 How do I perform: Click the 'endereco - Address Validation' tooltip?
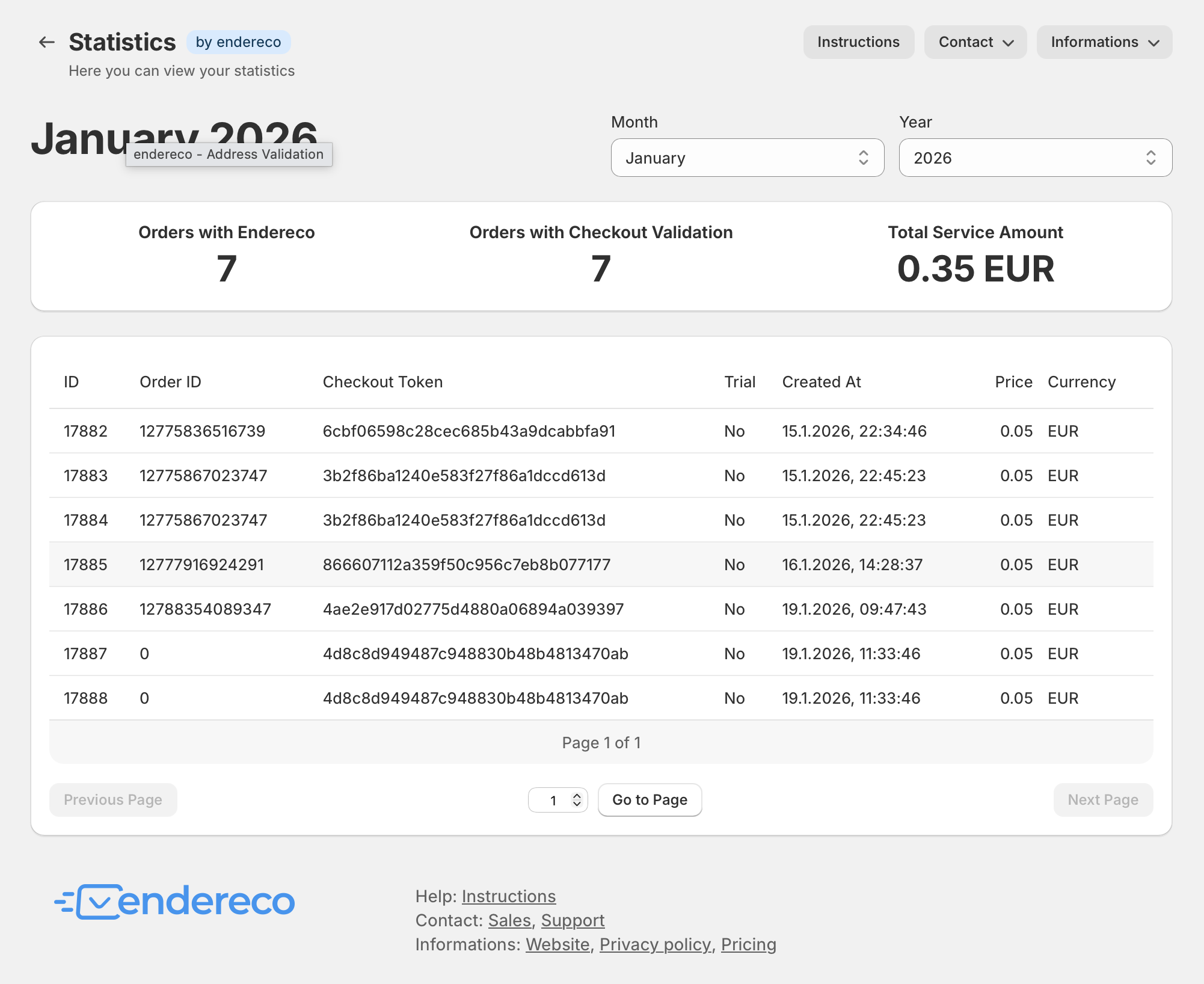click(x=229, y=155)
